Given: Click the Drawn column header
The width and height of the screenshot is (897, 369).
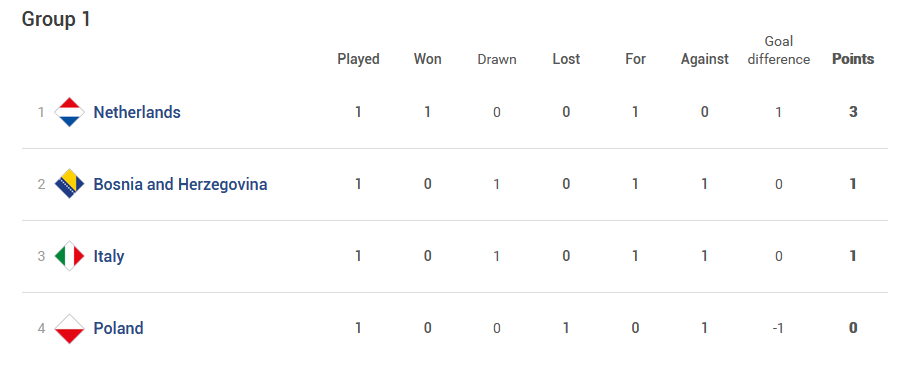Looking at the screenshot, I should (497, 59).
